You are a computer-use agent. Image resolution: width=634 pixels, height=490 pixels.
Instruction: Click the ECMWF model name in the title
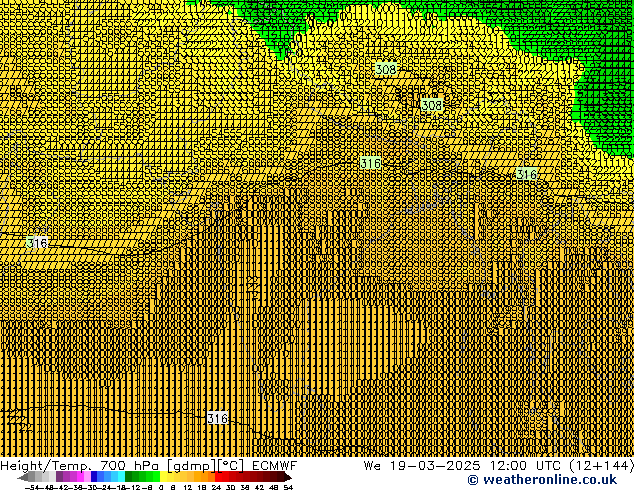click(275, 465)
